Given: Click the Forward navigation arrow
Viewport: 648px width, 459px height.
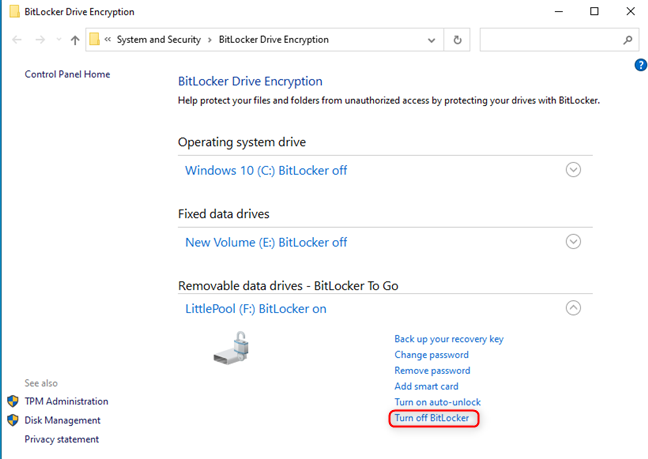Looking at the screenshot, I should coord(40,40).
